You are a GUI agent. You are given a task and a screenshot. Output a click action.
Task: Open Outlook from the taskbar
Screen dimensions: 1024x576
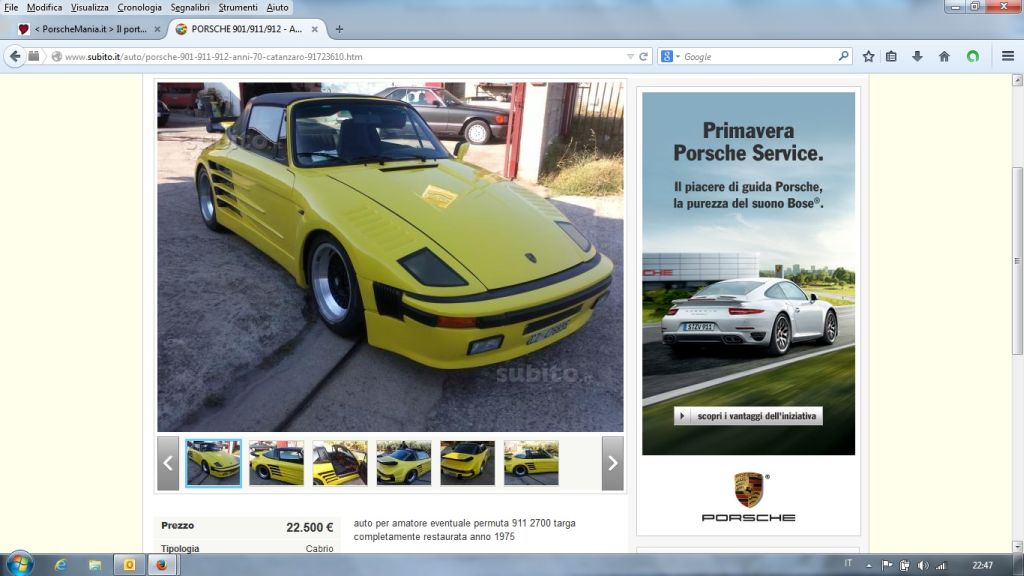click(x=129, y=565)
